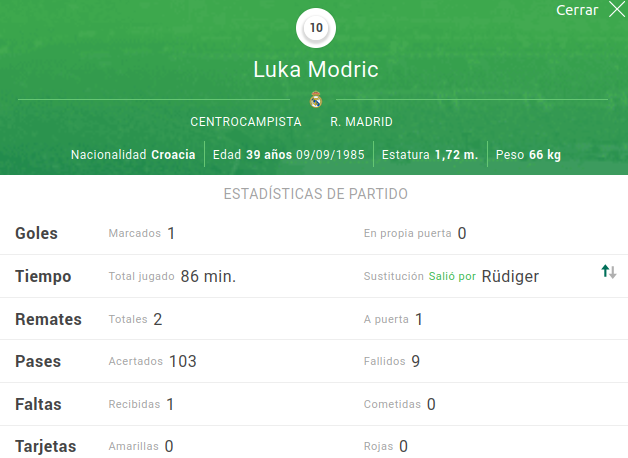The width and height of the screenshot is (628, 458).
Task: Click Rüdiger in the substitution row
Action: 510,276
